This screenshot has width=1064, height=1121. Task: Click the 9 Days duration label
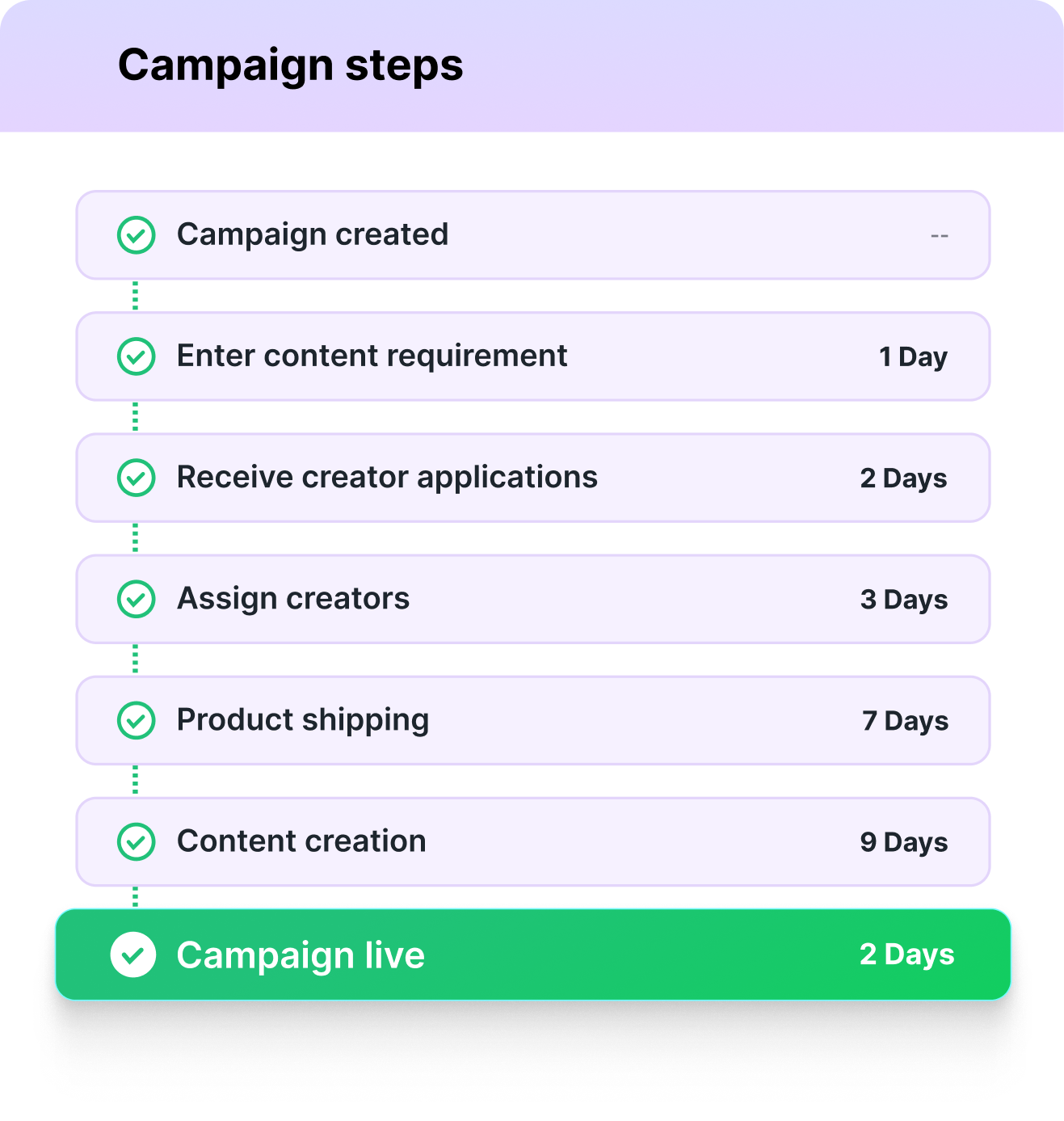tap(904, 841)
